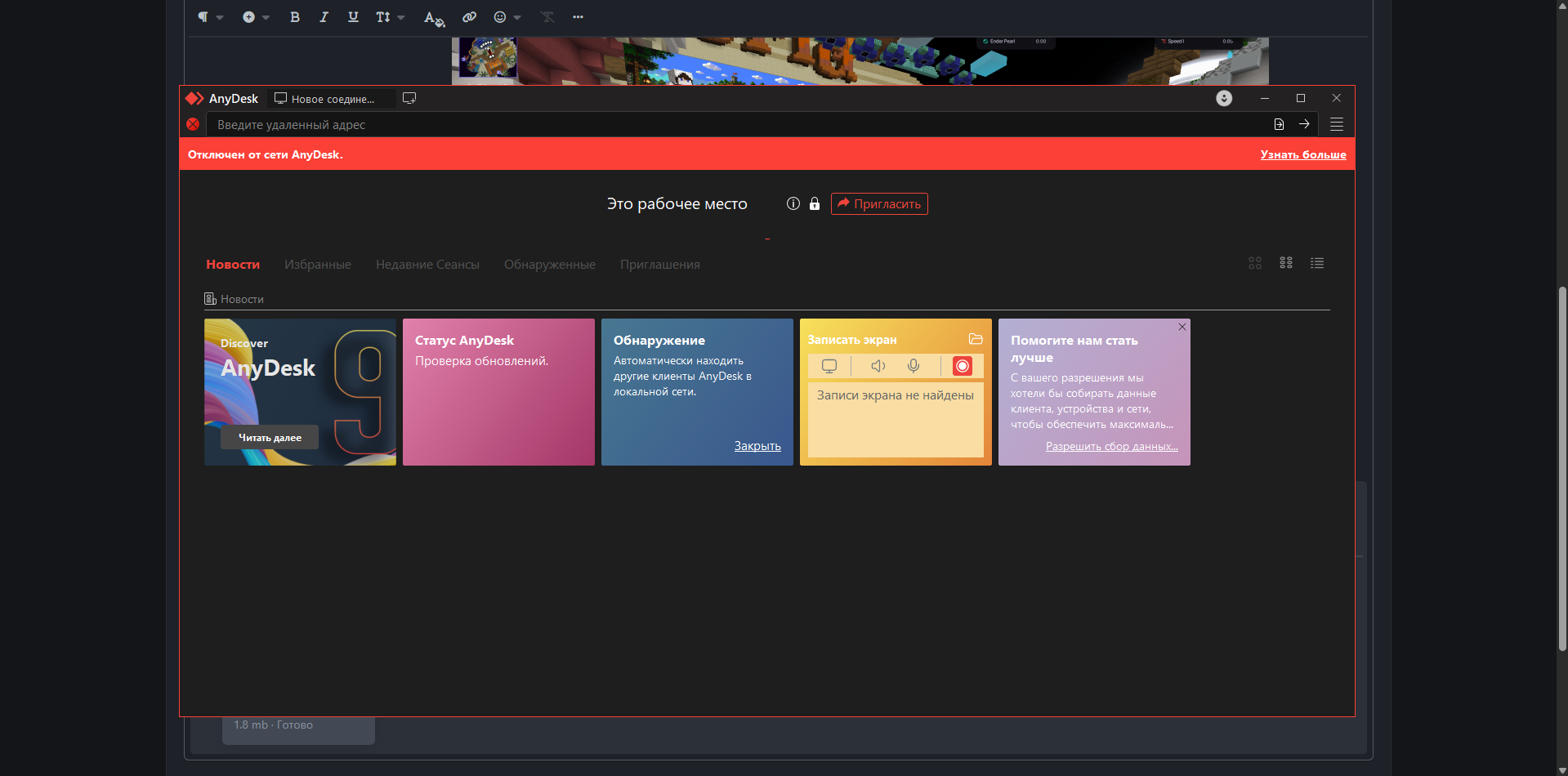Insert a link using the chain icon
The height and width of the screenshot is (776, 1568).
(469, 17)
